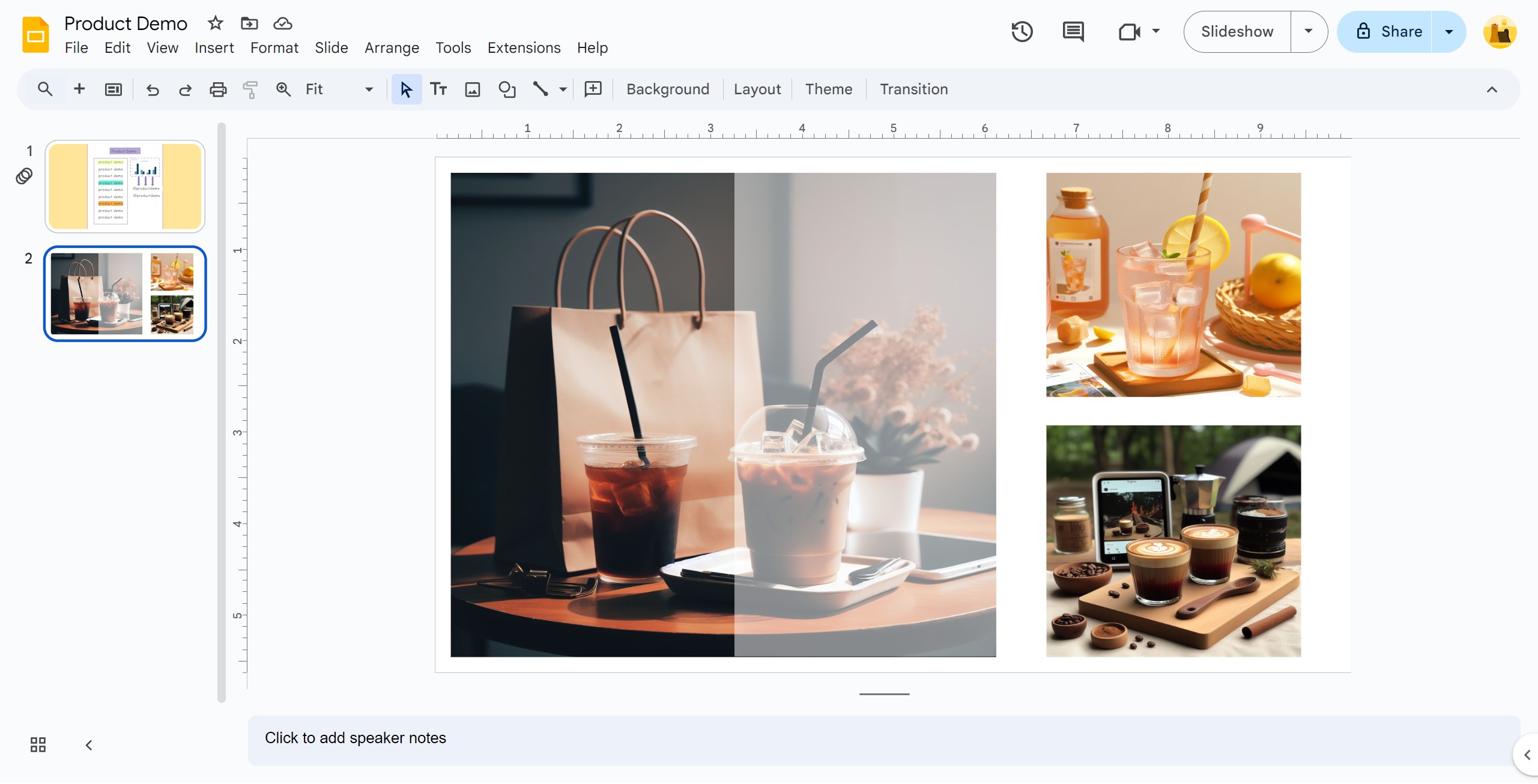This screenshot has width=1538, height=784.
Task: Open the Arrange menu
Action: tap(392, 48)
